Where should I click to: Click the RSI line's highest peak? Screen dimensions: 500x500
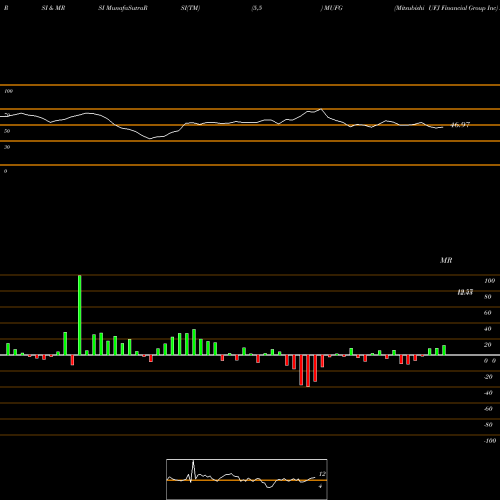(321, 109)
